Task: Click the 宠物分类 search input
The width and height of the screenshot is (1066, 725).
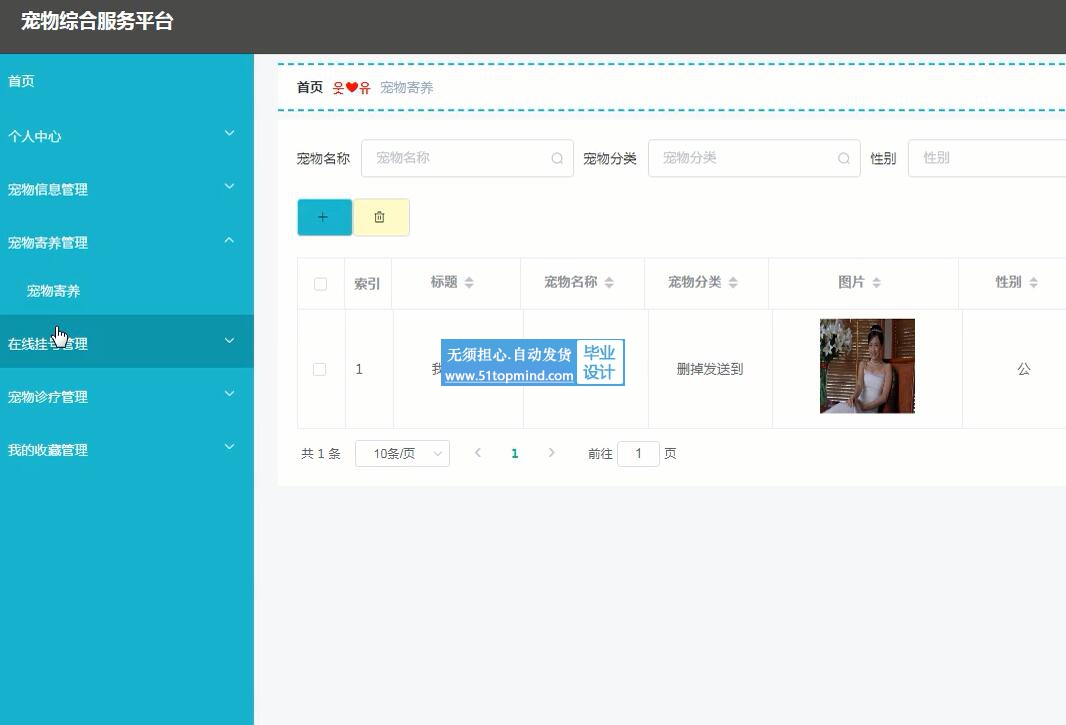Action: (x=754, y=158)
